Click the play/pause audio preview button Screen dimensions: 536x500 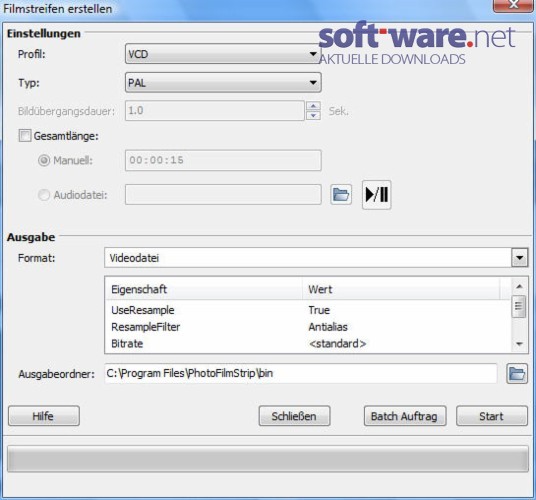click(376, 195)
